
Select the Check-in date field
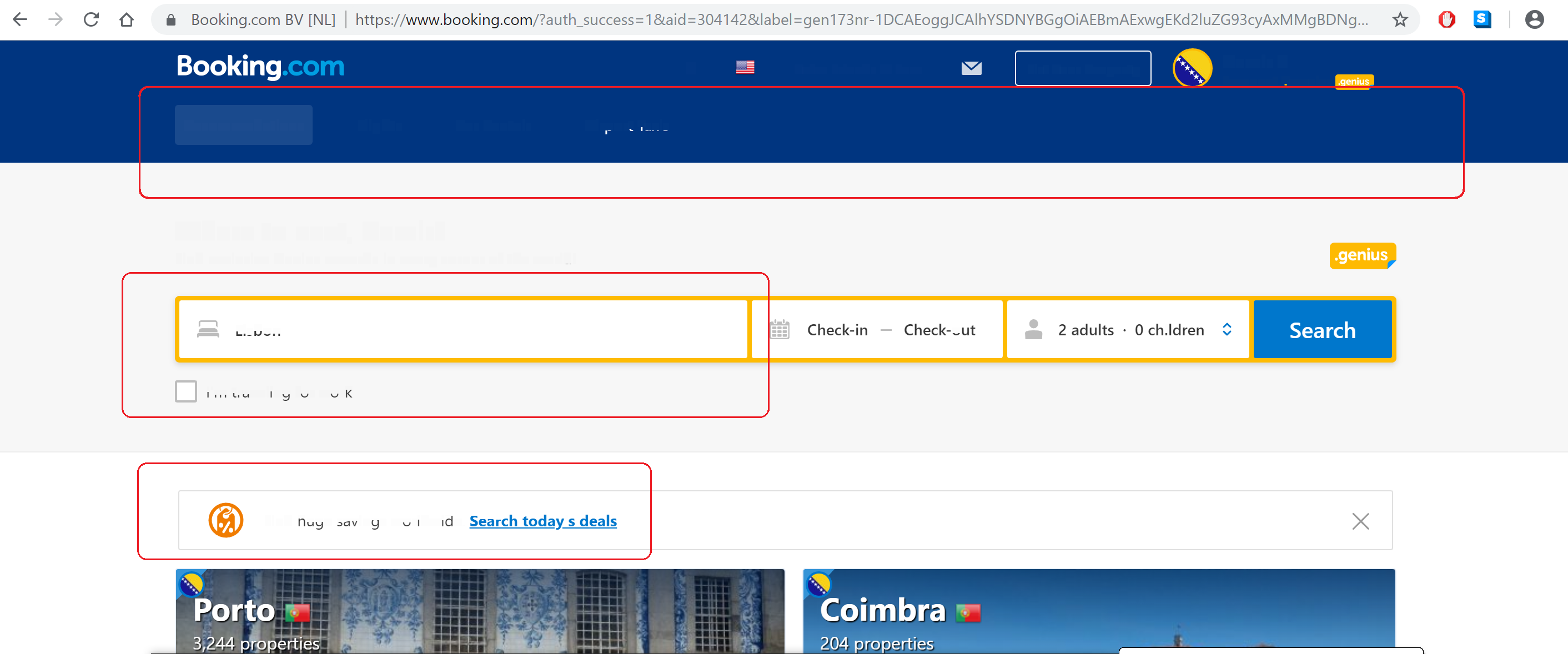point(837,330)
